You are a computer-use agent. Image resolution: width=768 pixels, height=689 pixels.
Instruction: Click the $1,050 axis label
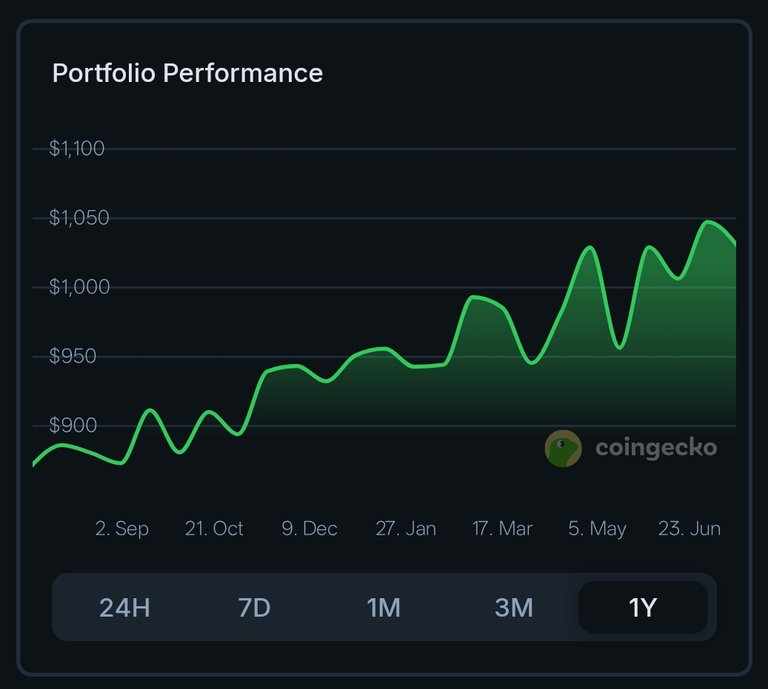[79, 218]
